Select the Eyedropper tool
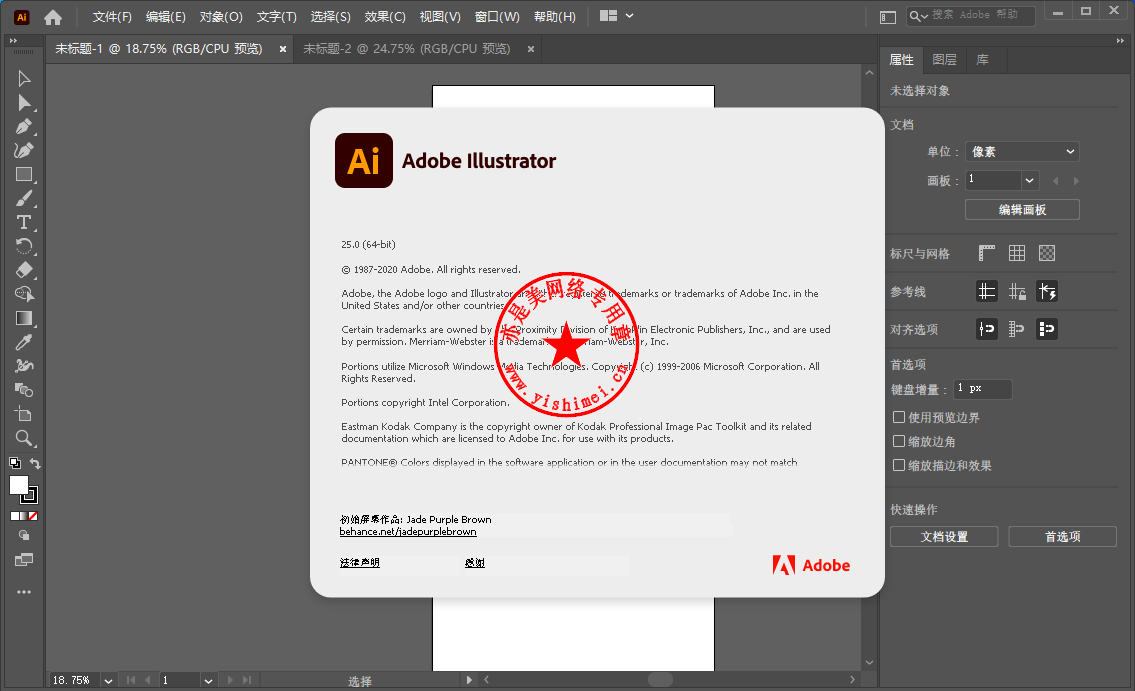The height and width of the screenshot is (691, 1135). click(x=24, y=342)
